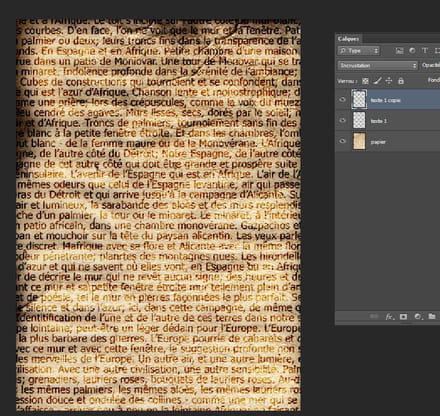This screenshot has height=416, width=440.
Task: Lock all padlock icon
Action: point(401,81)
